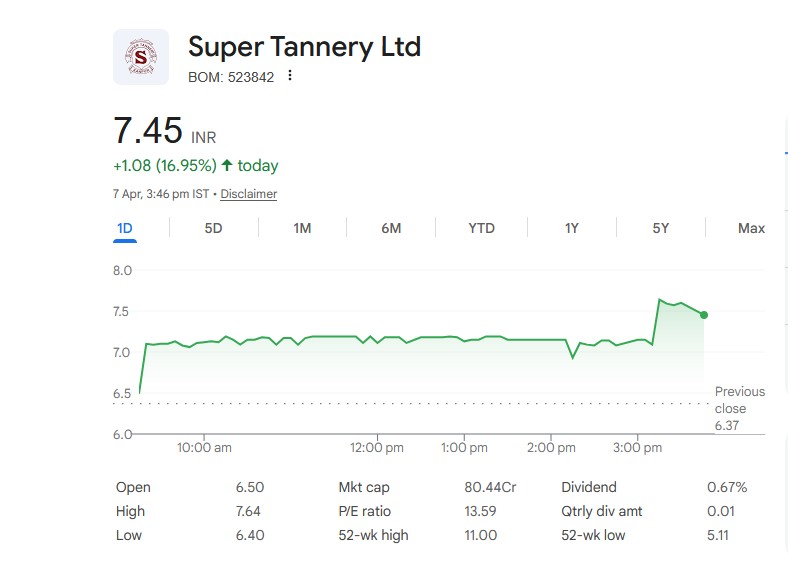Viewport: 788px width, 579px height.
Task: Click the P/E ratio row label
Action: (363, 511)
